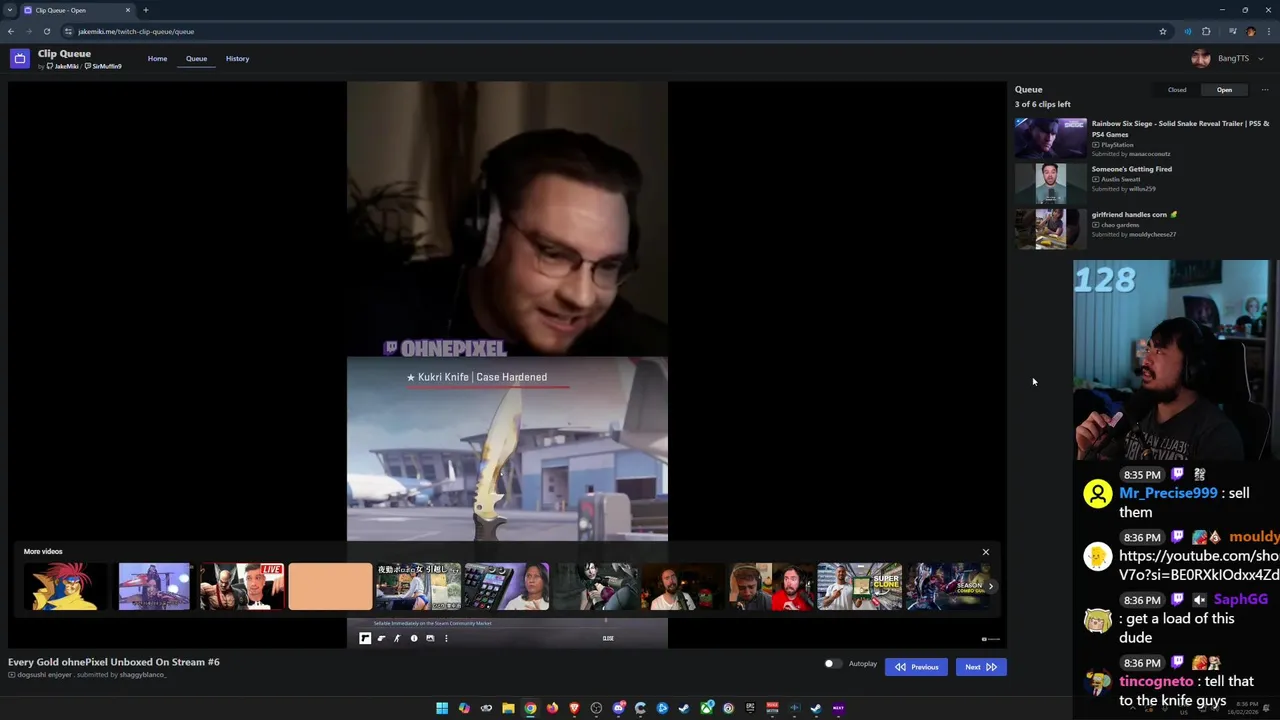Select Rainbow Six Siege Solid Snake clip thumbnail
Image resolution: width=1280 pixels, height=720 pixels.
click(1050, 138)
